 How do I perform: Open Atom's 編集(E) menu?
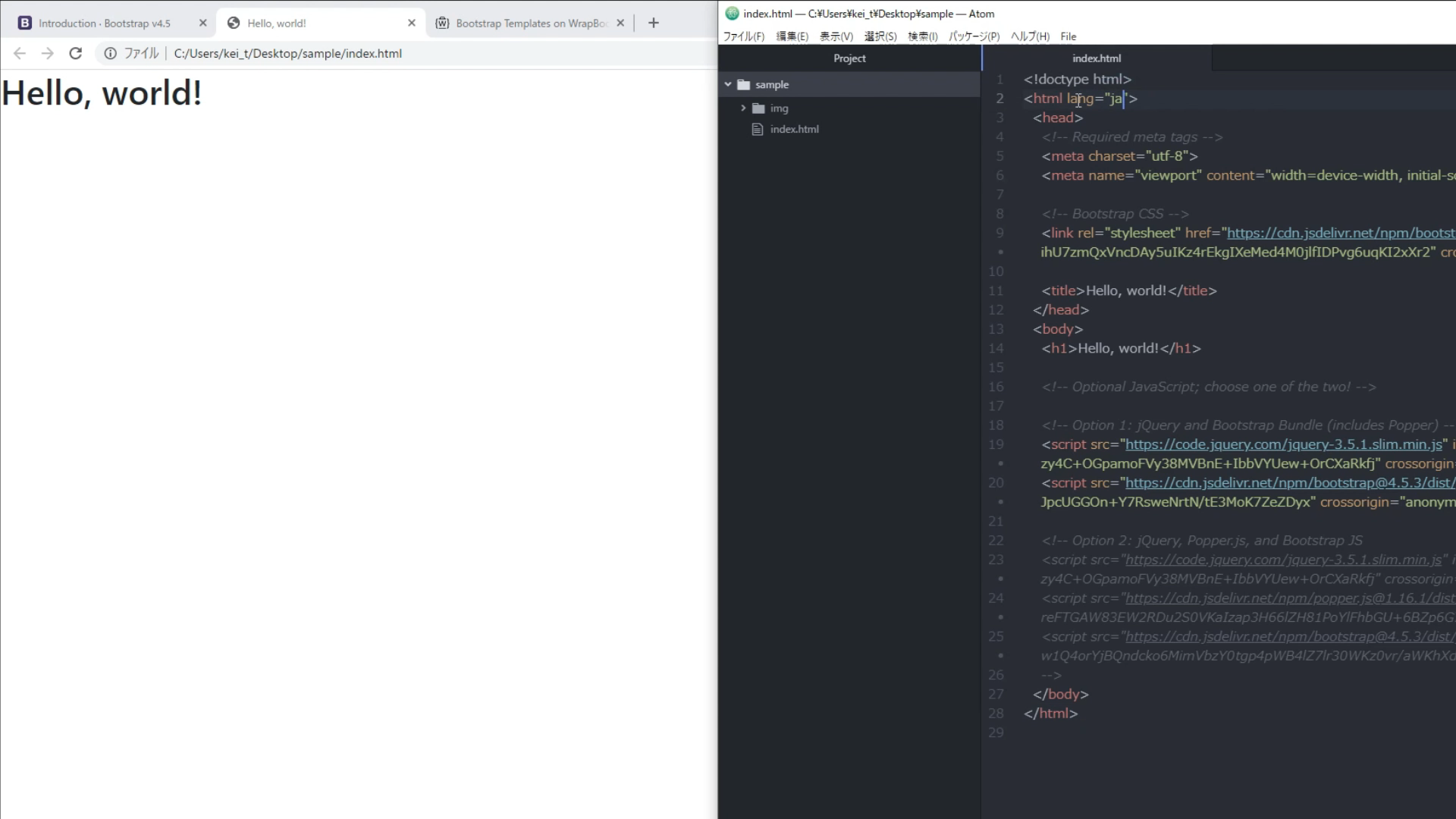[792, 36]
